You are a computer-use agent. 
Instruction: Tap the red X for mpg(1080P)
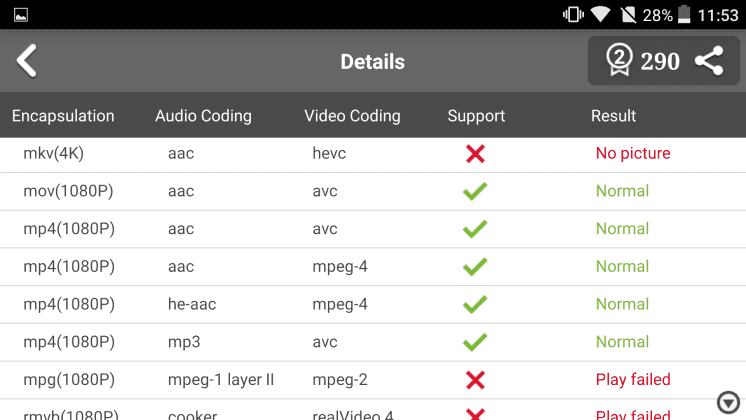point(475,380)
